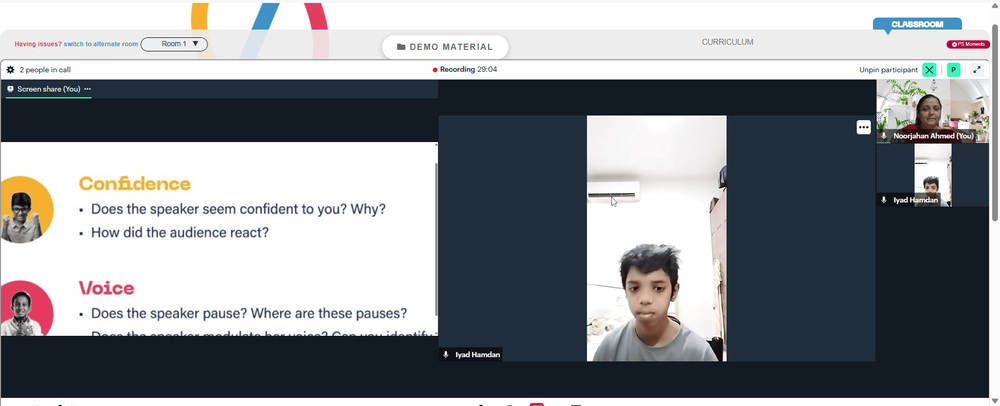Select Noorjahan Ahmed (You) video thumbnail

tap(932, 111)
